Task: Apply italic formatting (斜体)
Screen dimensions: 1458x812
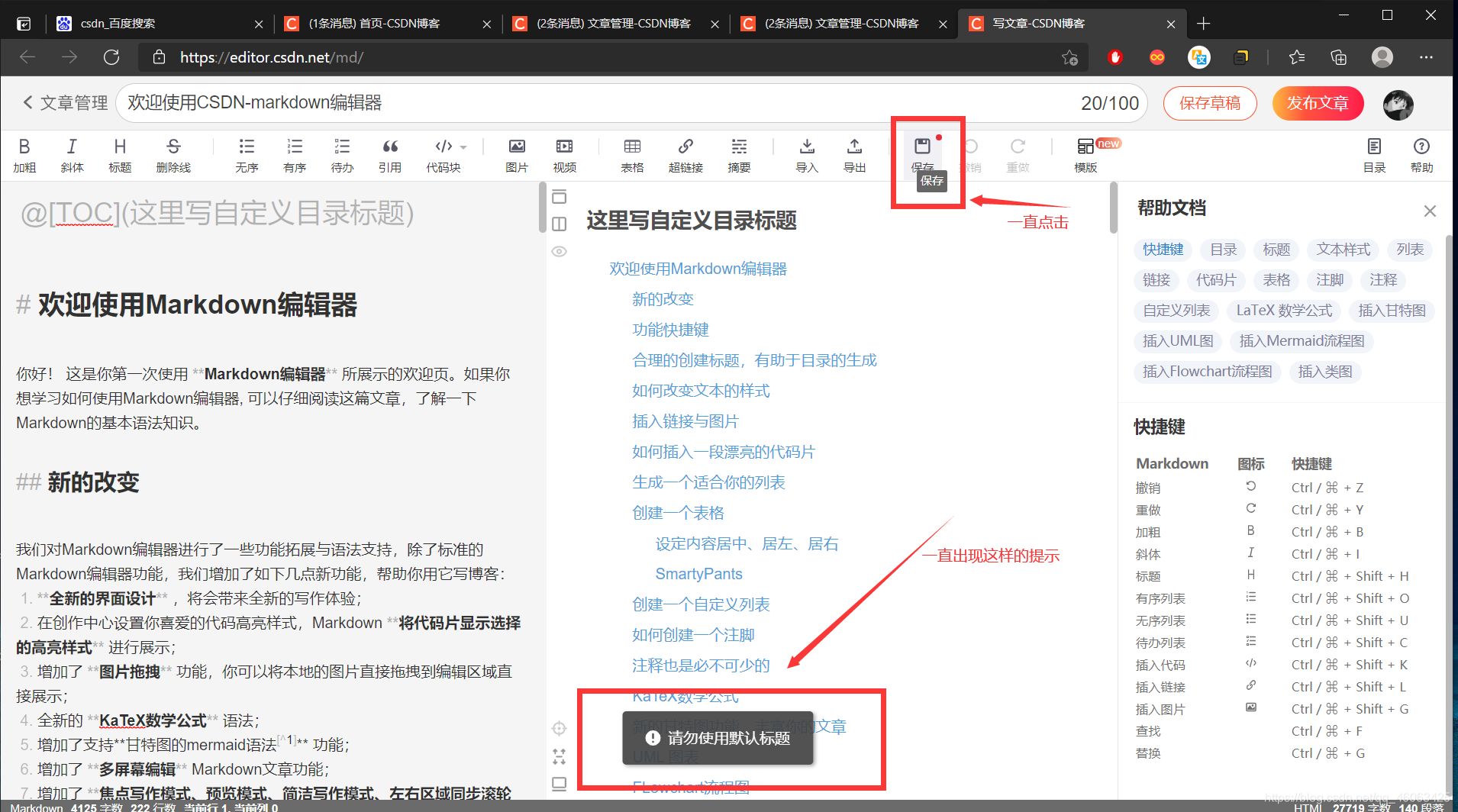Action: [x=72, y=155]
